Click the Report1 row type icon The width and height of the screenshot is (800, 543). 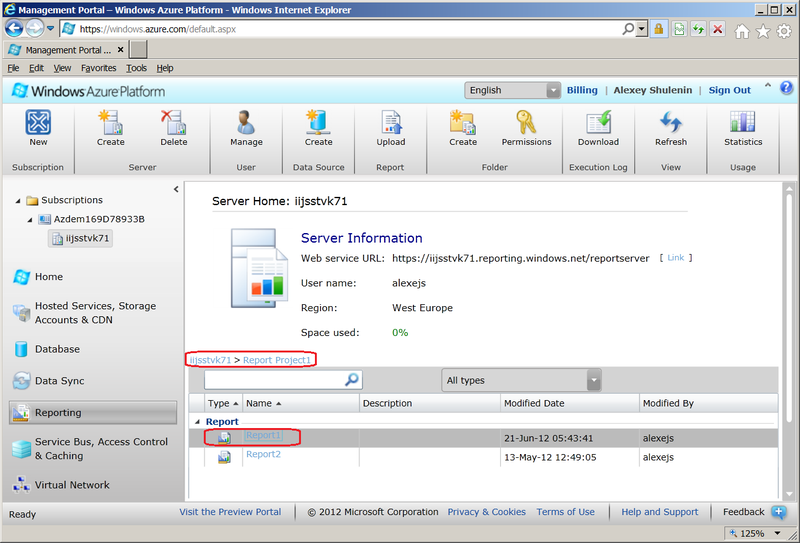224,438
